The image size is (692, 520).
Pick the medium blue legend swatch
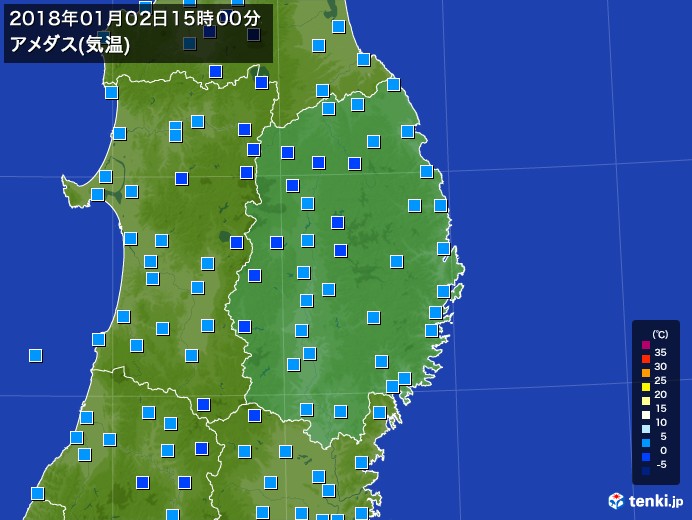click(646, 457)
